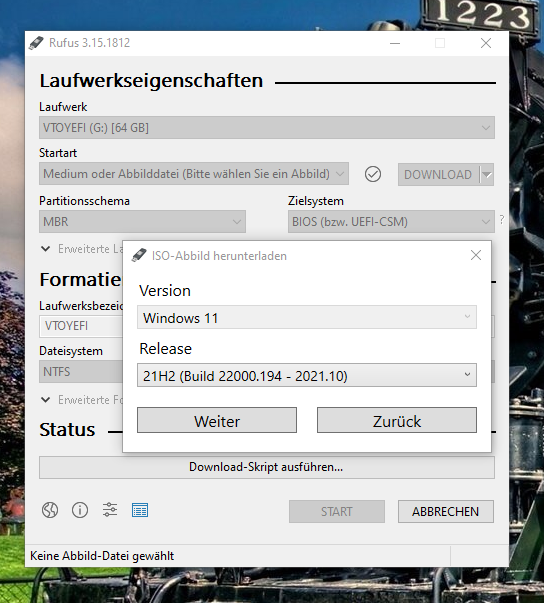The width and height of the screenshot is (544, 603).
Task: Open the Version Windows 11 dropdown
Action: pos(307,317)
